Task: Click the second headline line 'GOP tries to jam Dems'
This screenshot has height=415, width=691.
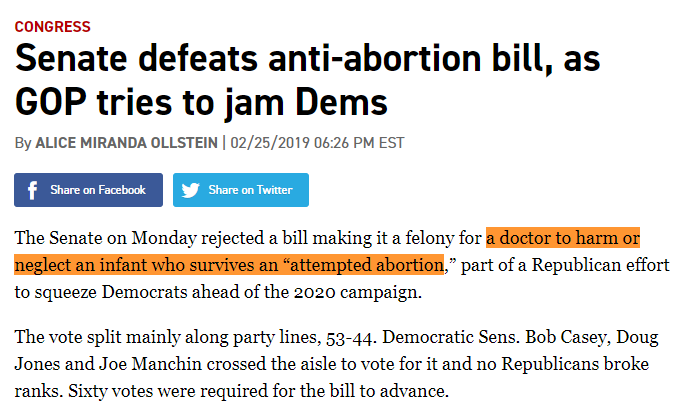Action: click(201, 102)
